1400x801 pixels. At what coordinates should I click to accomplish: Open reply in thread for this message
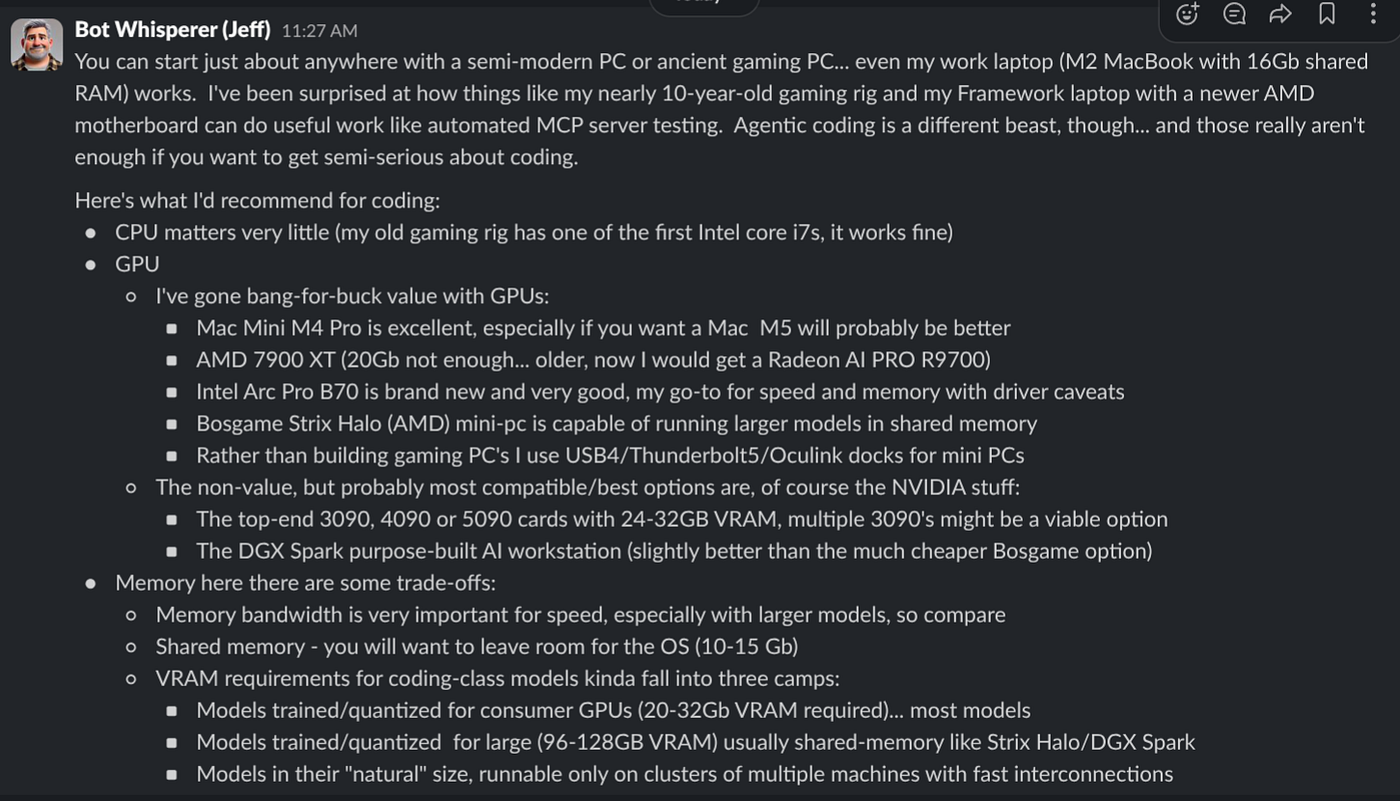click(1234, 14)
